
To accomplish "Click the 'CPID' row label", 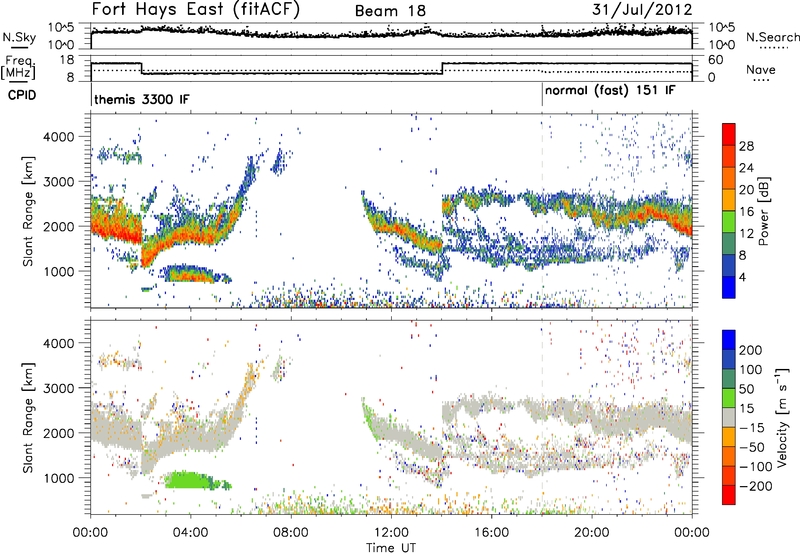I will pyautogui.click(x=22, y=95).
